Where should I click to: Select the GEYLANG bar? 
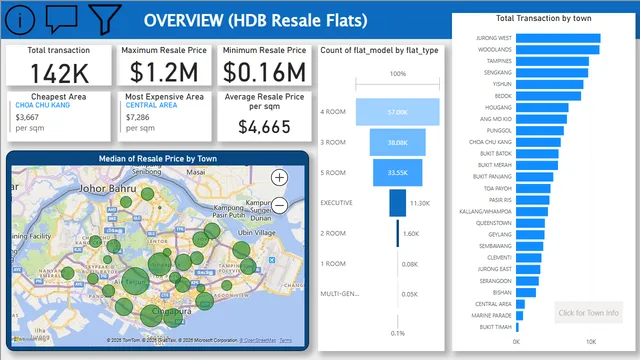click(x=530, y=235)
